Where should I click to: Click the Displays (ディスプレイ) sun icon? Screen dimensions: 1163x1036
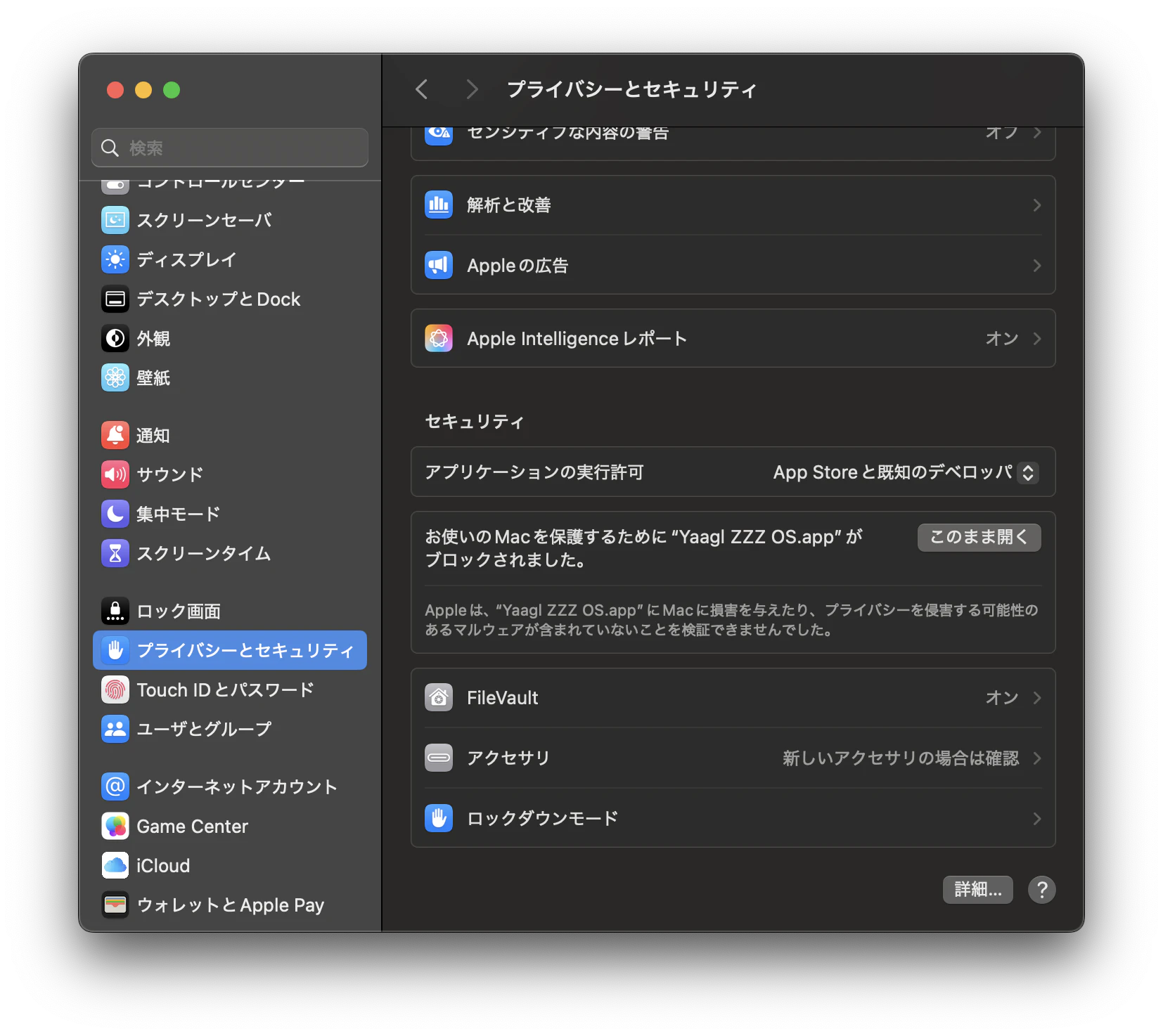click(x=115, y=259)
